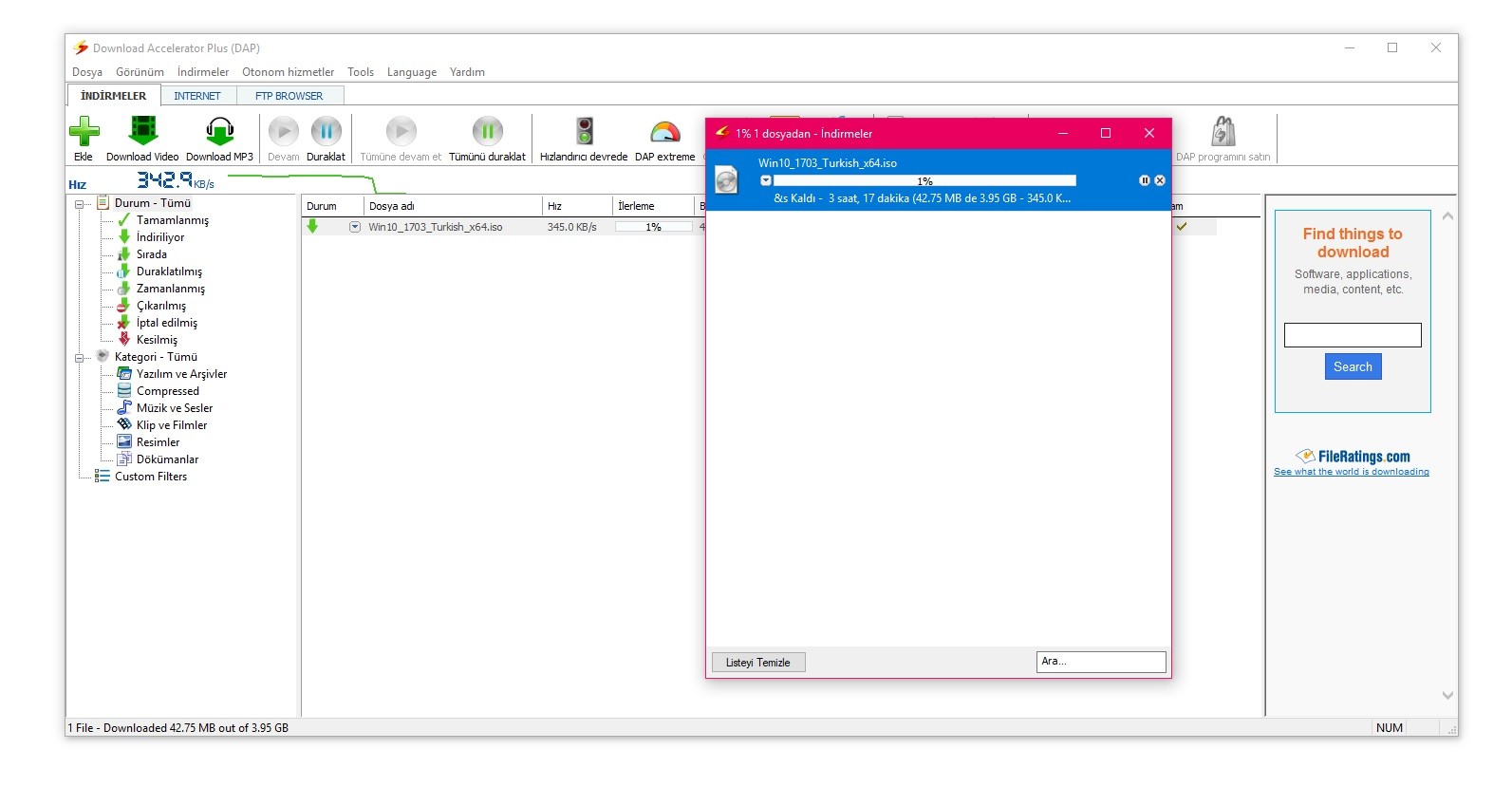Screen dimensions: 1512x787
Task: Select Dökümanlar category
Action: (x=167, y=459)
